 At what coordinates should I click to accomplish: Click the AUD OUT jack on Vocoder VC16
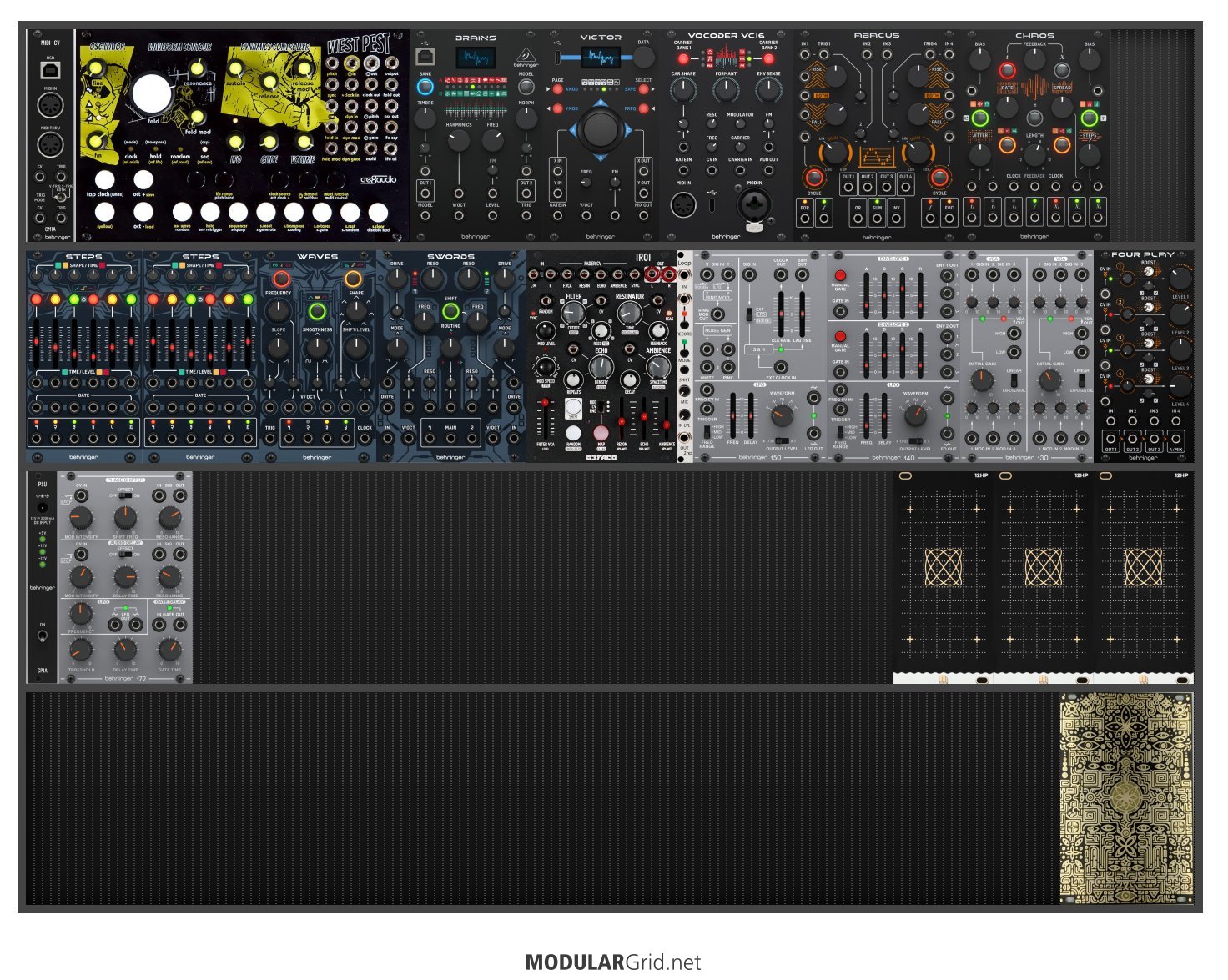[769, 170]
